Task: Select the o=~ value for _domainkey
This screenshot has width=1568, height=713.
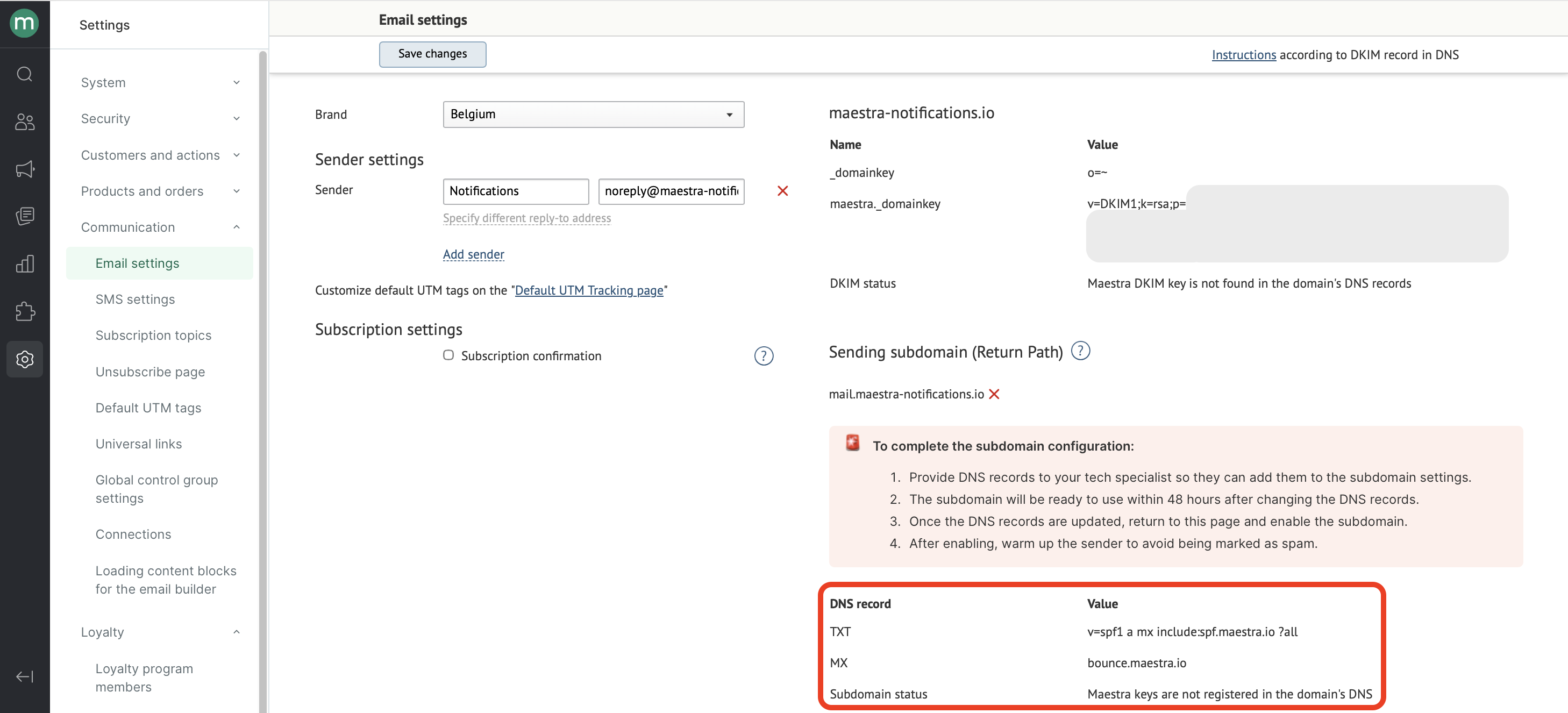Action: [1097, 173]
